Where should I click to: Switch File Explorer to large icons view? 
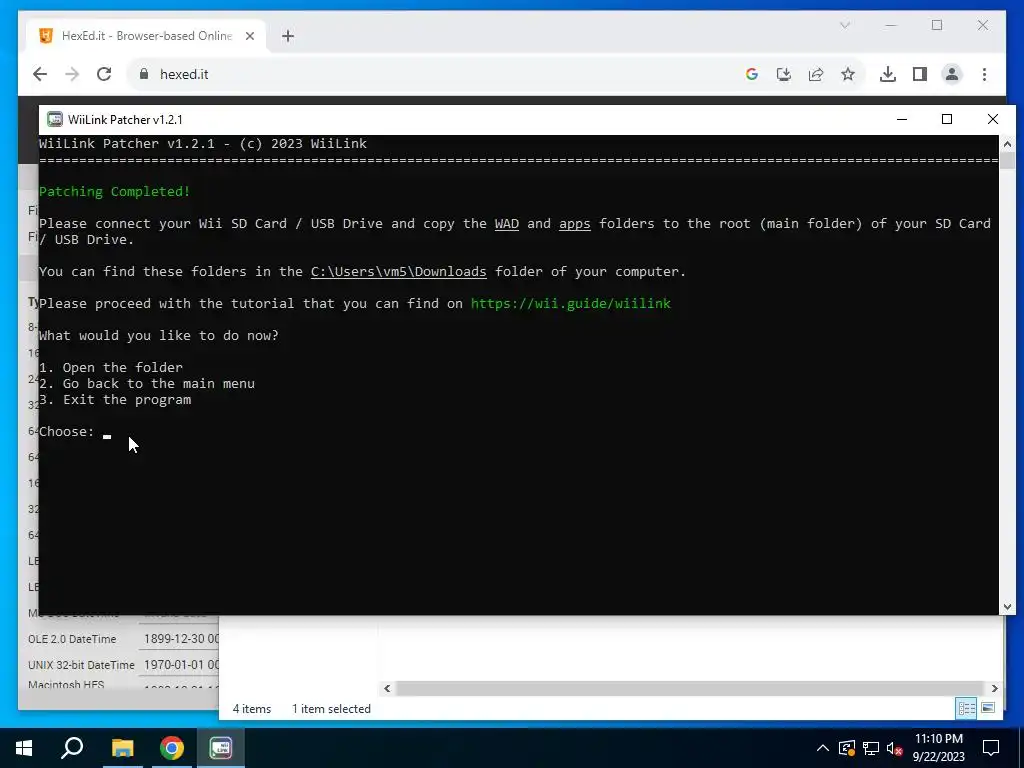pyautogui.click(x=988, y=709)
